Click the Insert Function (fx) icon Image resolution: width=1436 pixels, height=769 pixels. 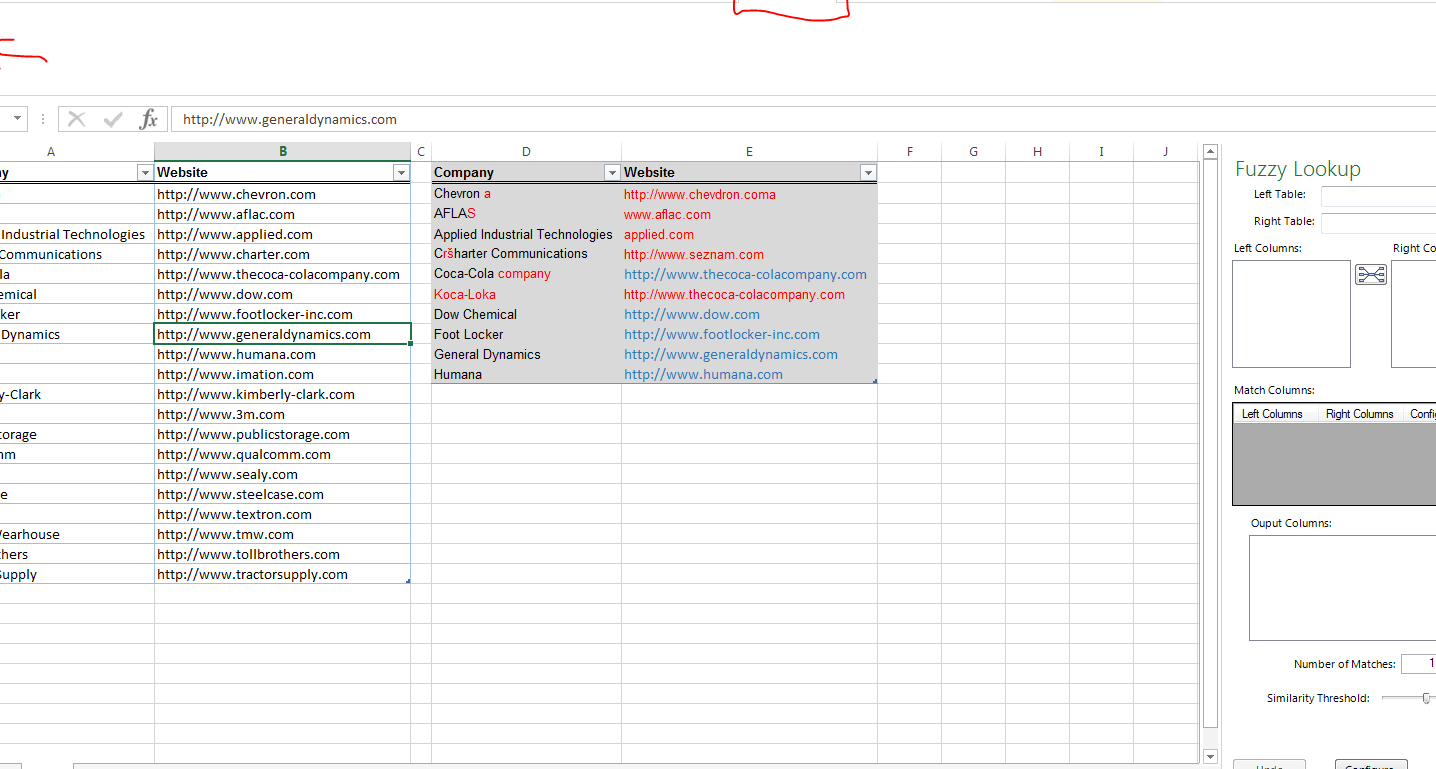pyautogui.click(x=149, y=118)
